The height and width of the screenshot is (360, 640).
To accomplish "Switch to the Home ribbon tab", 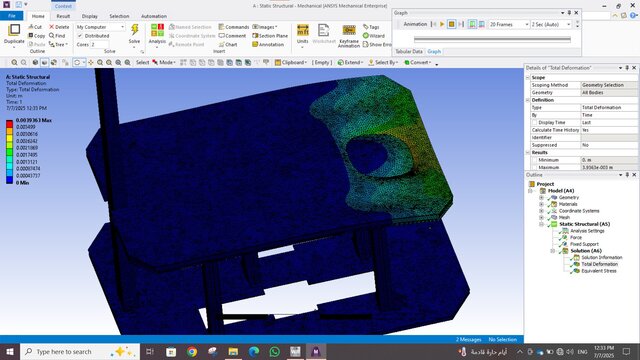I will coord(38,16).
